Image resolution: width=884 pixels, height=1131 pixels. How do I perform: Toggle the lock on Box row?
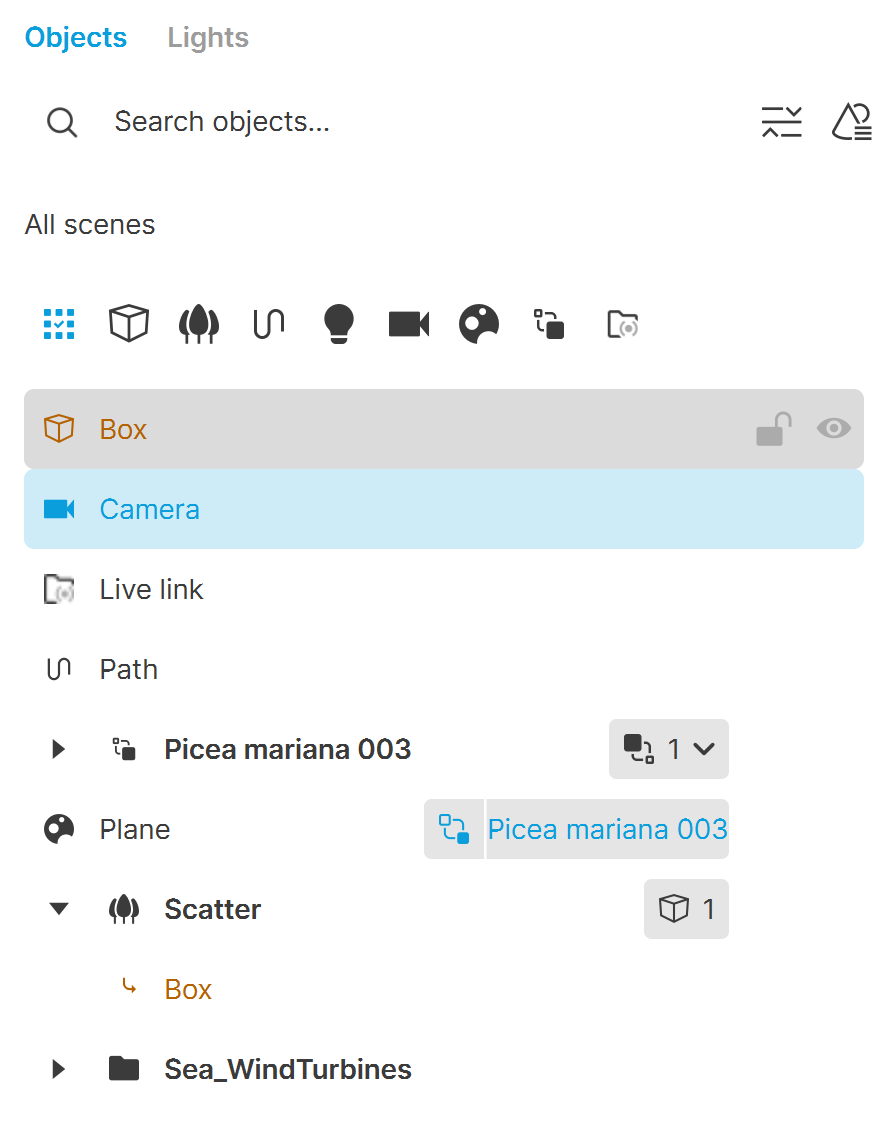pos(774,428)
